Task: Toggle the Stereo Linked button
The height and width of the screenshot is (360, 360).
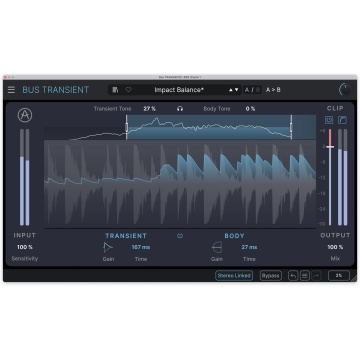Action: 234,276
